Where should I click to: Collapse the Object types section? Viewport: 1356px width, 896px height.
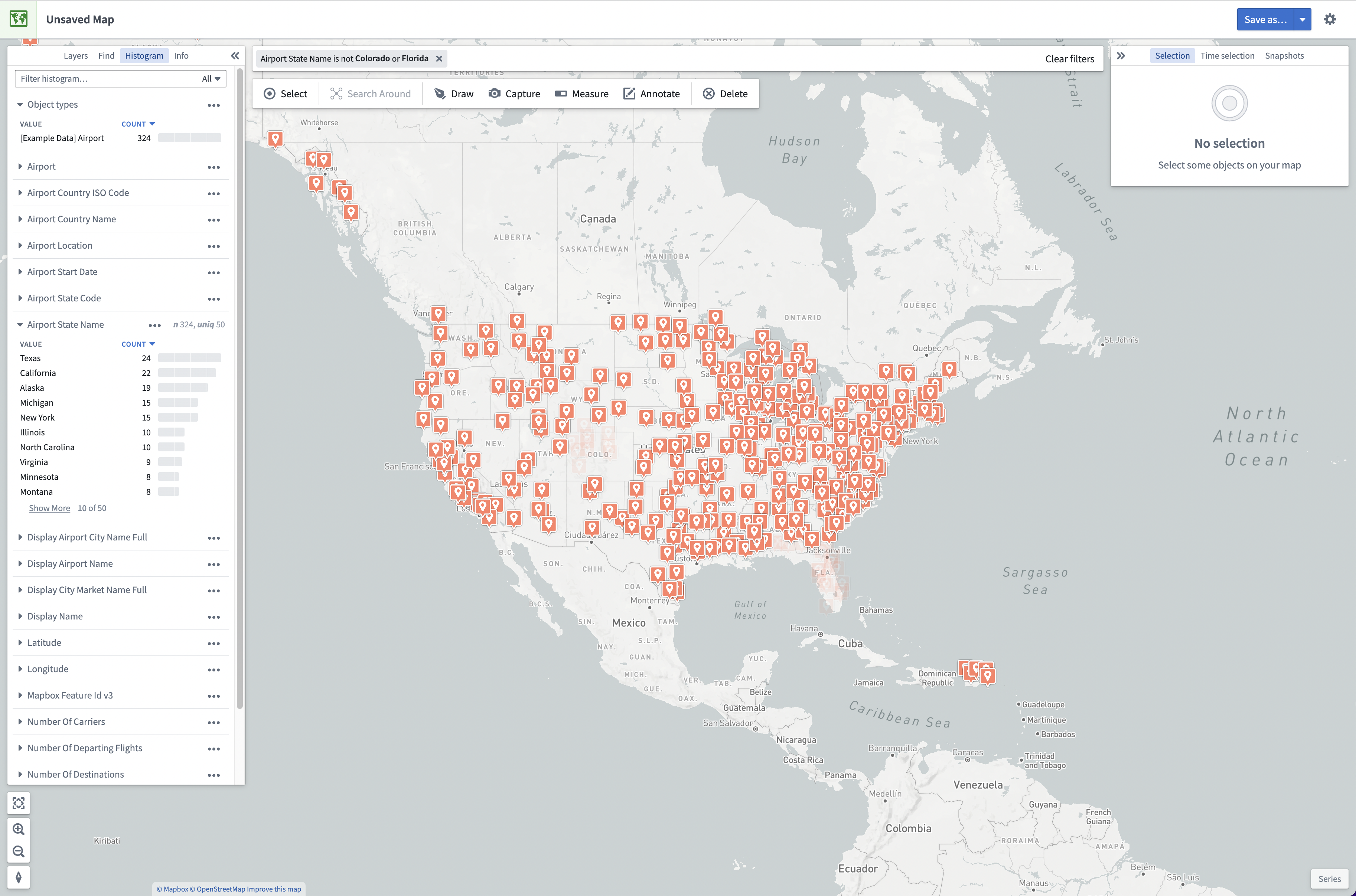tap(20, 105)
